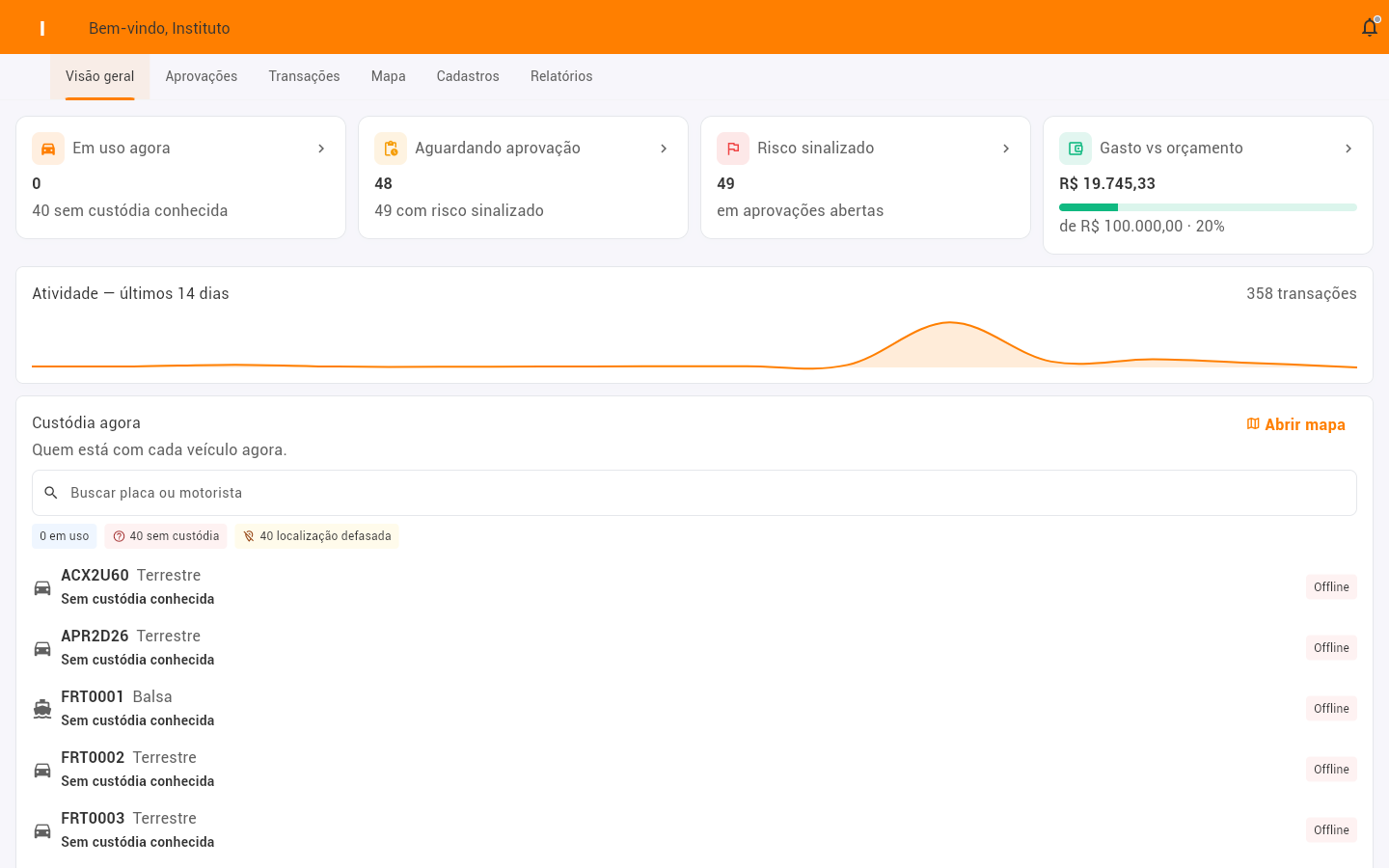This screenshot has height=868, width=1389.
Task: Click the wallet icon on Gasto vs orçamento card
Action: coord(1076,149)
